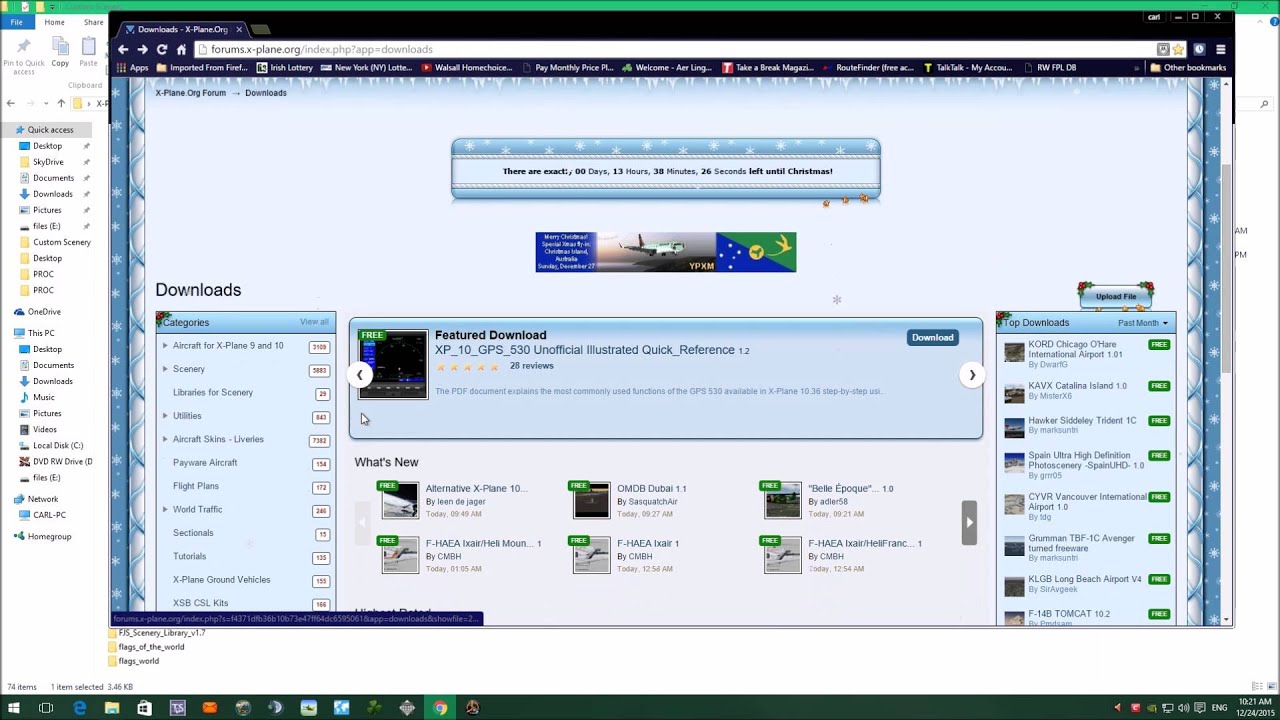Click View all categories link

click(314, 322)
